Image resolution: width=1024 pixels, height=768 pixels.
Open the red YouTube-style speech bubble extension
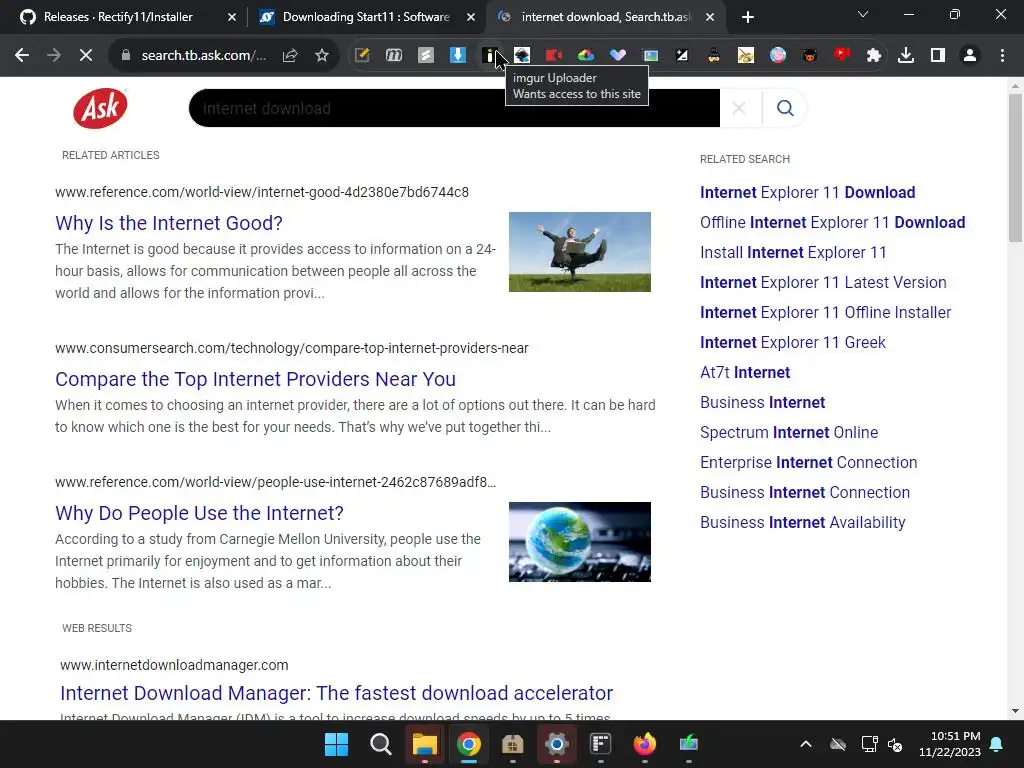point(842,56)
